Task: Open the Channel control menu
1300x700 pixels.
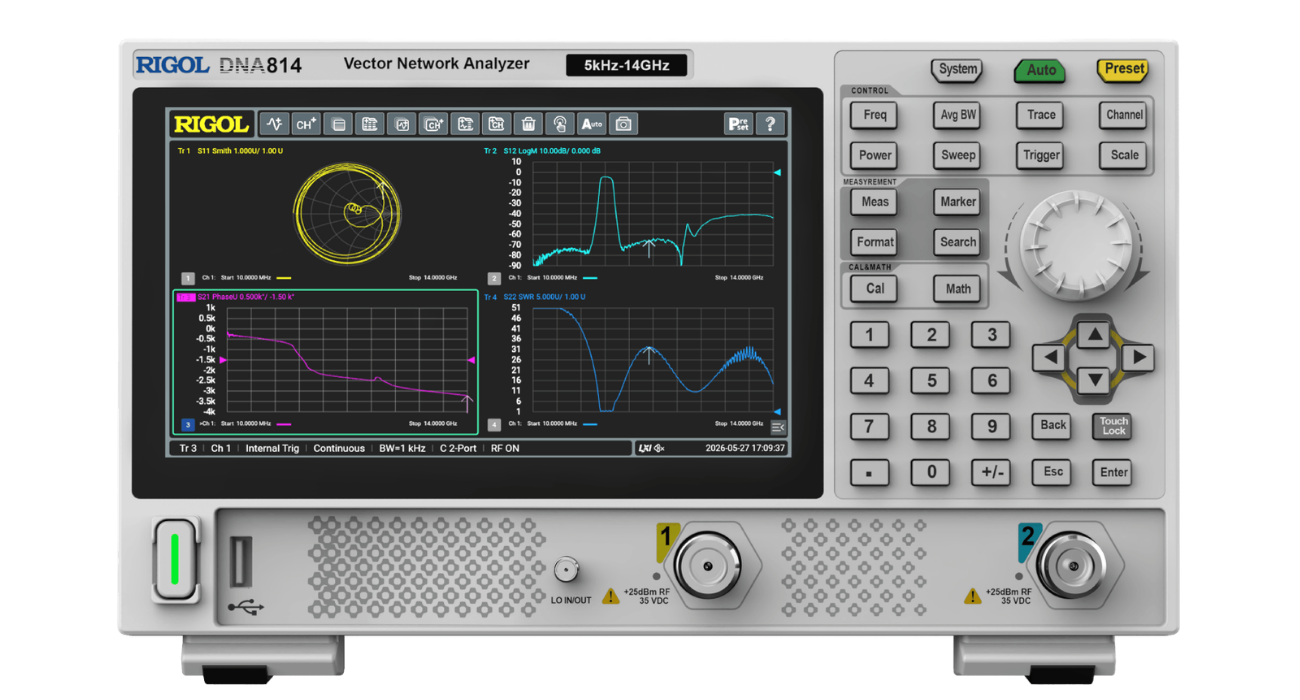Action: pyautogui.click(x=1124, y=115)
